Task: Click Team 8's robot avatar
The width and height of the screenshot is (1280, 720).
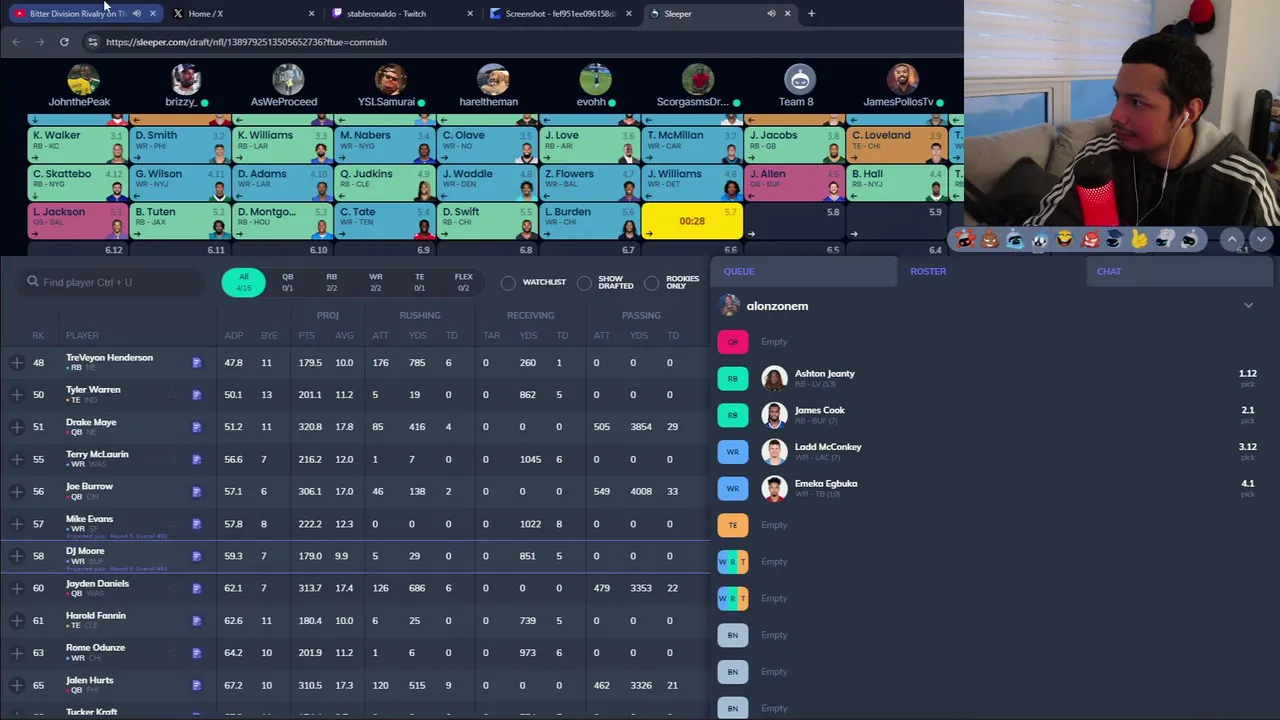Action: pyautogui.click(x=799, y=78)
